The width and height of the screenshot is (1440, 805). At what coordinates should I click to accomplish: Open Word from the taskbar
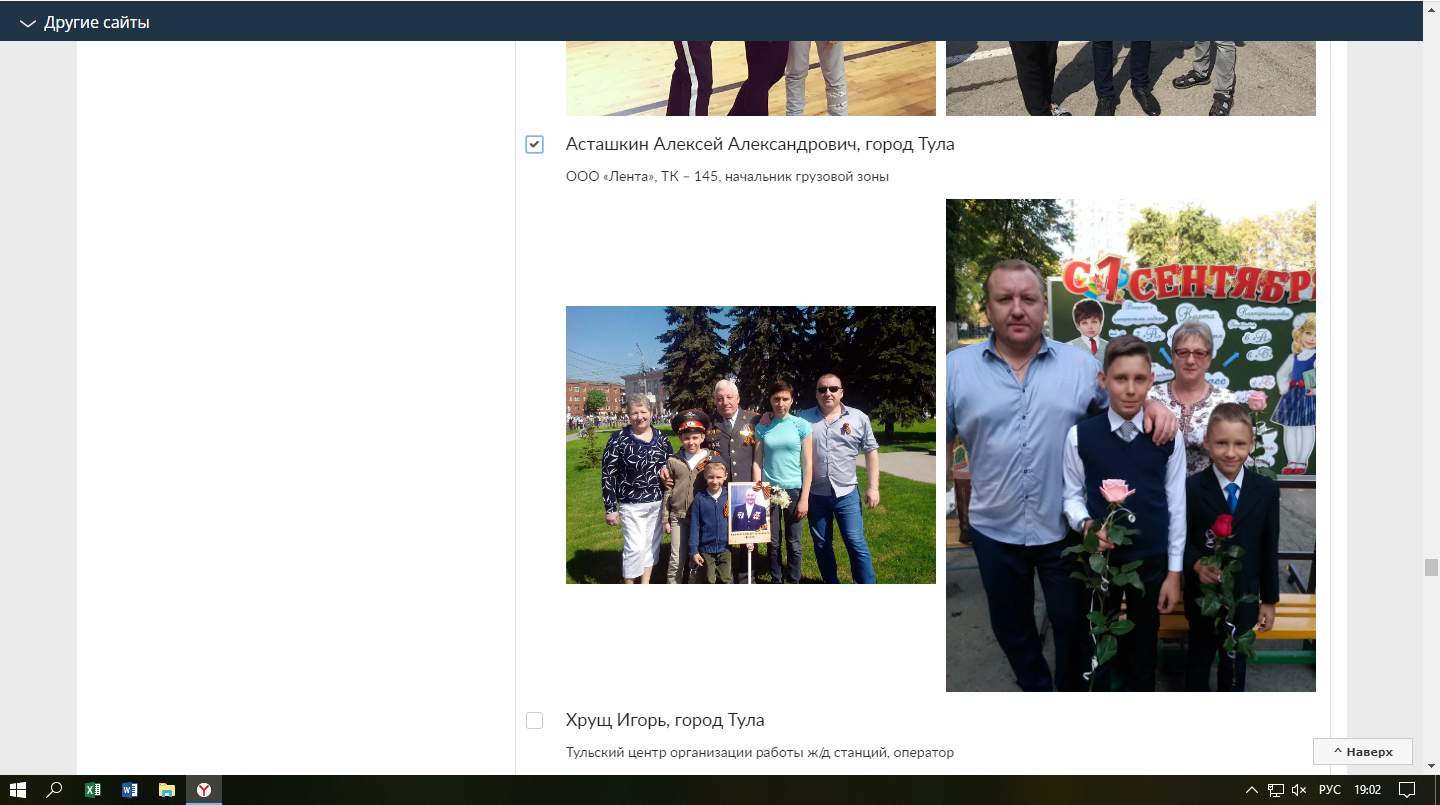point(129,789)
